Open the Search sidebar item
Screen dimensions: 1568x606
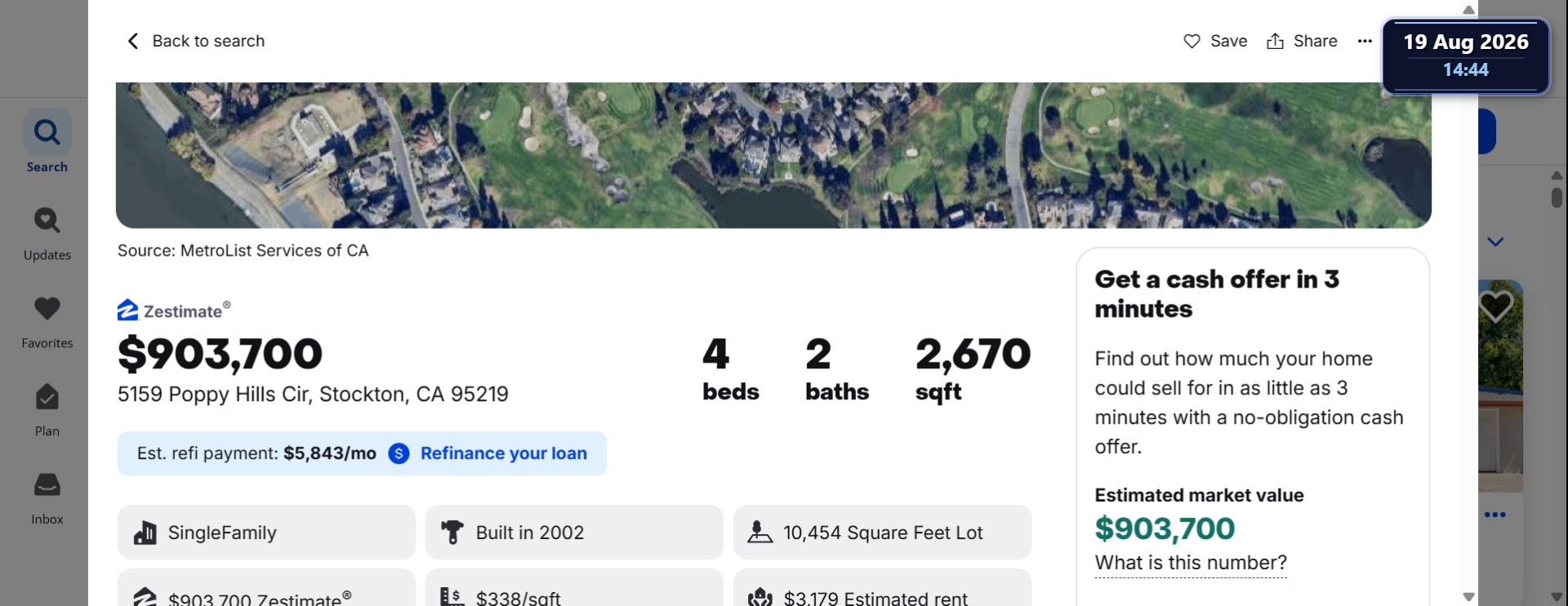47,141
